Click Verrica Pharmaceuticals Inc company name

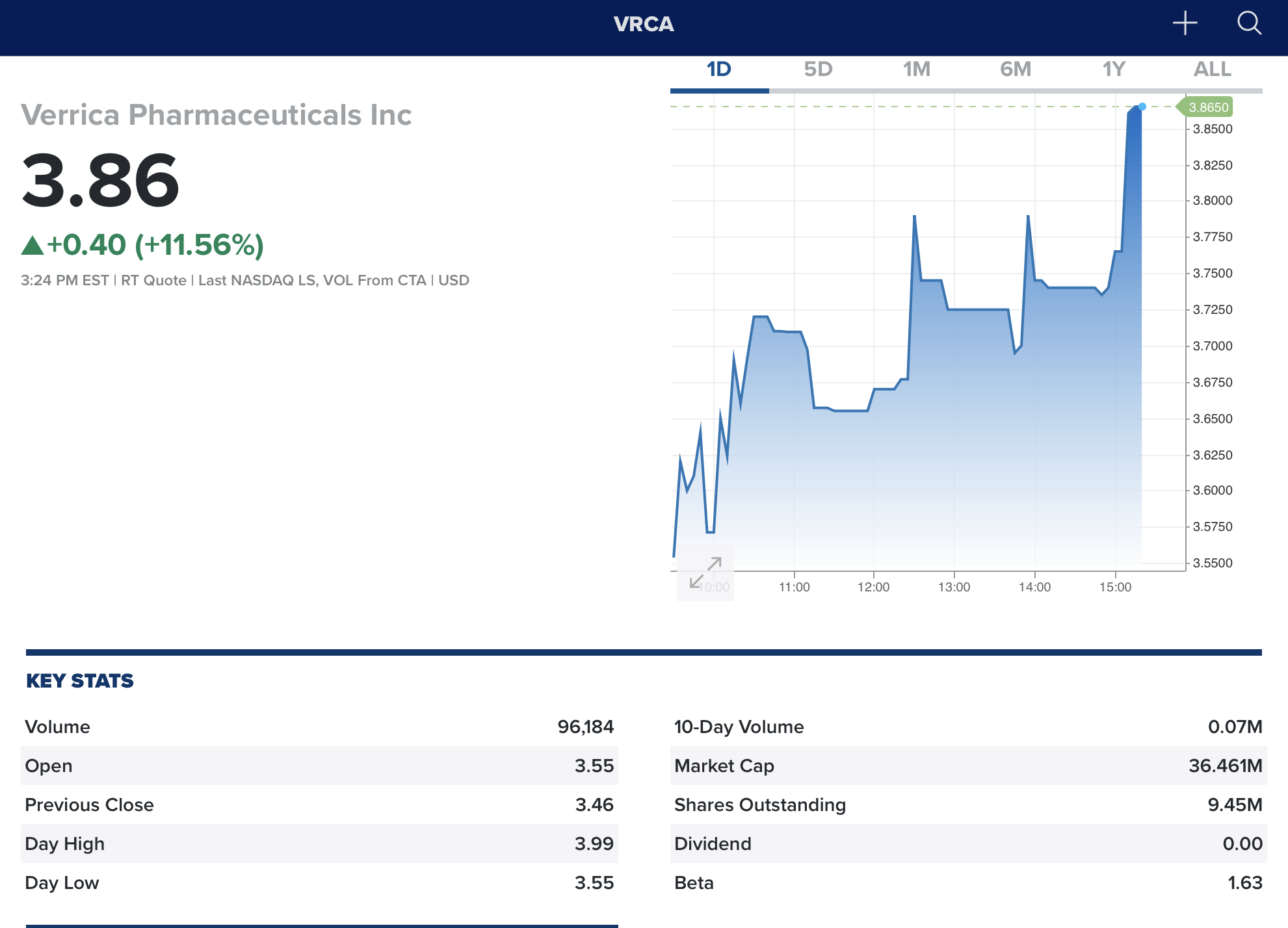click(217, 115)
